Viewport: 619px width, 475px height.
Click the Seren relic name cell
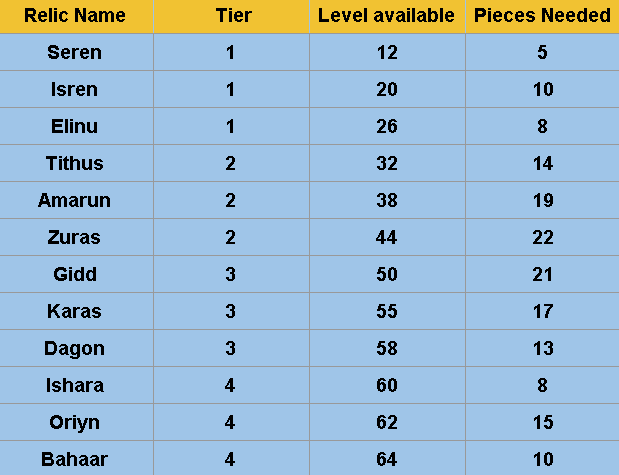(75, 52)
